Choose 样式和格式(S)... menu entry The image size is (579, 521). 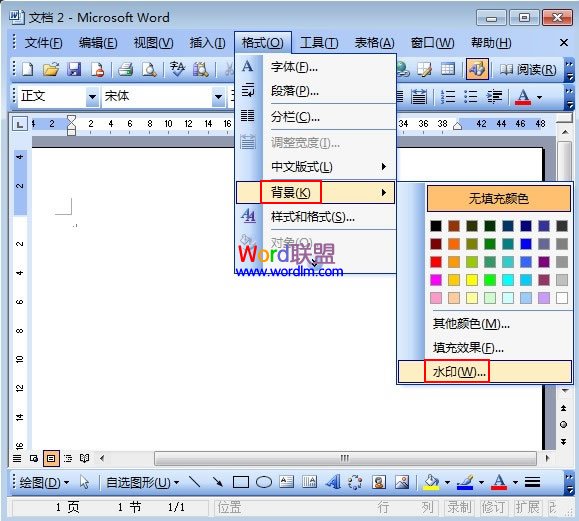(x=316, y=217)
